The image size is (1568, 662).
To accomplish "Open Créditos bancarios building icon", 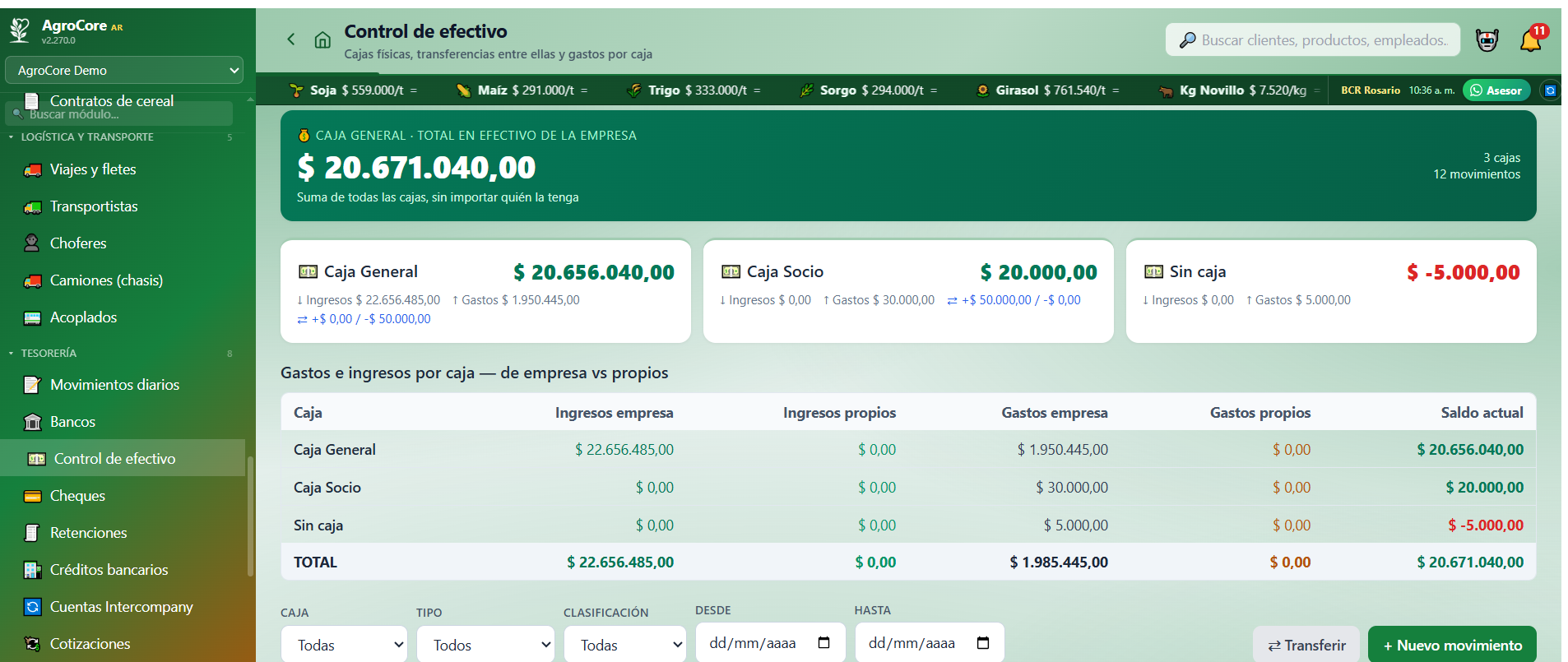I will (33, 570).
